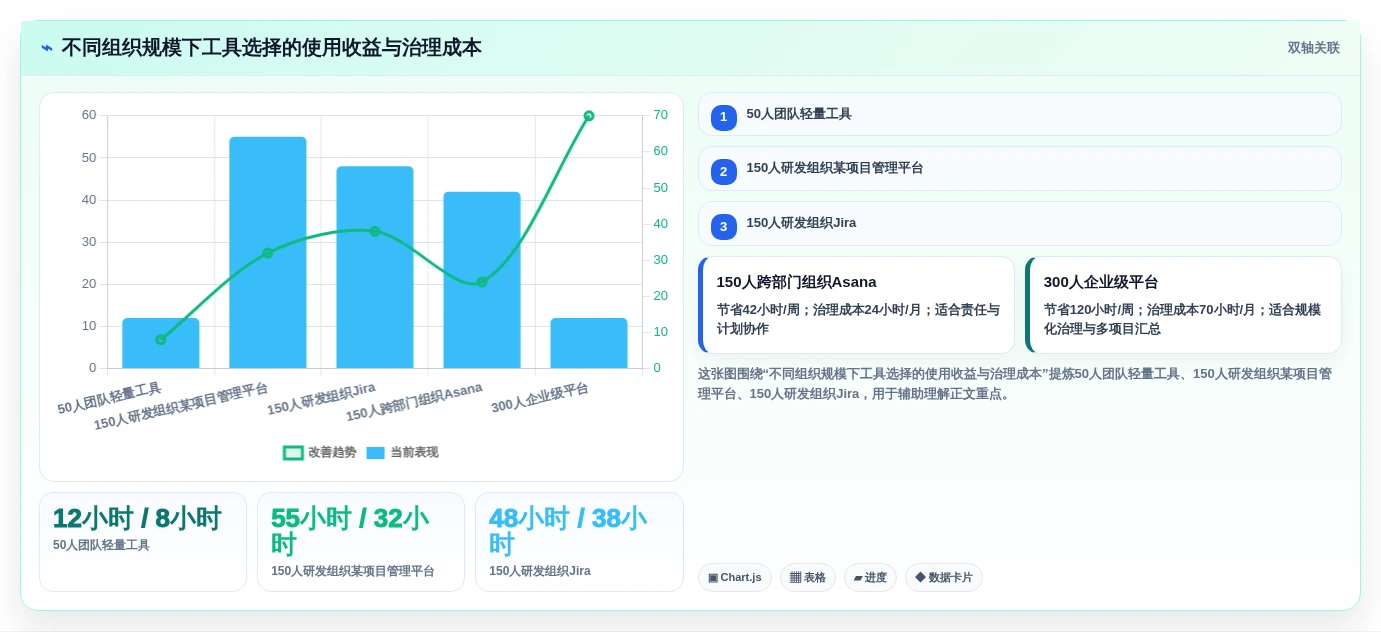Click the 数据卡片 tag

[x=944, y=577]
